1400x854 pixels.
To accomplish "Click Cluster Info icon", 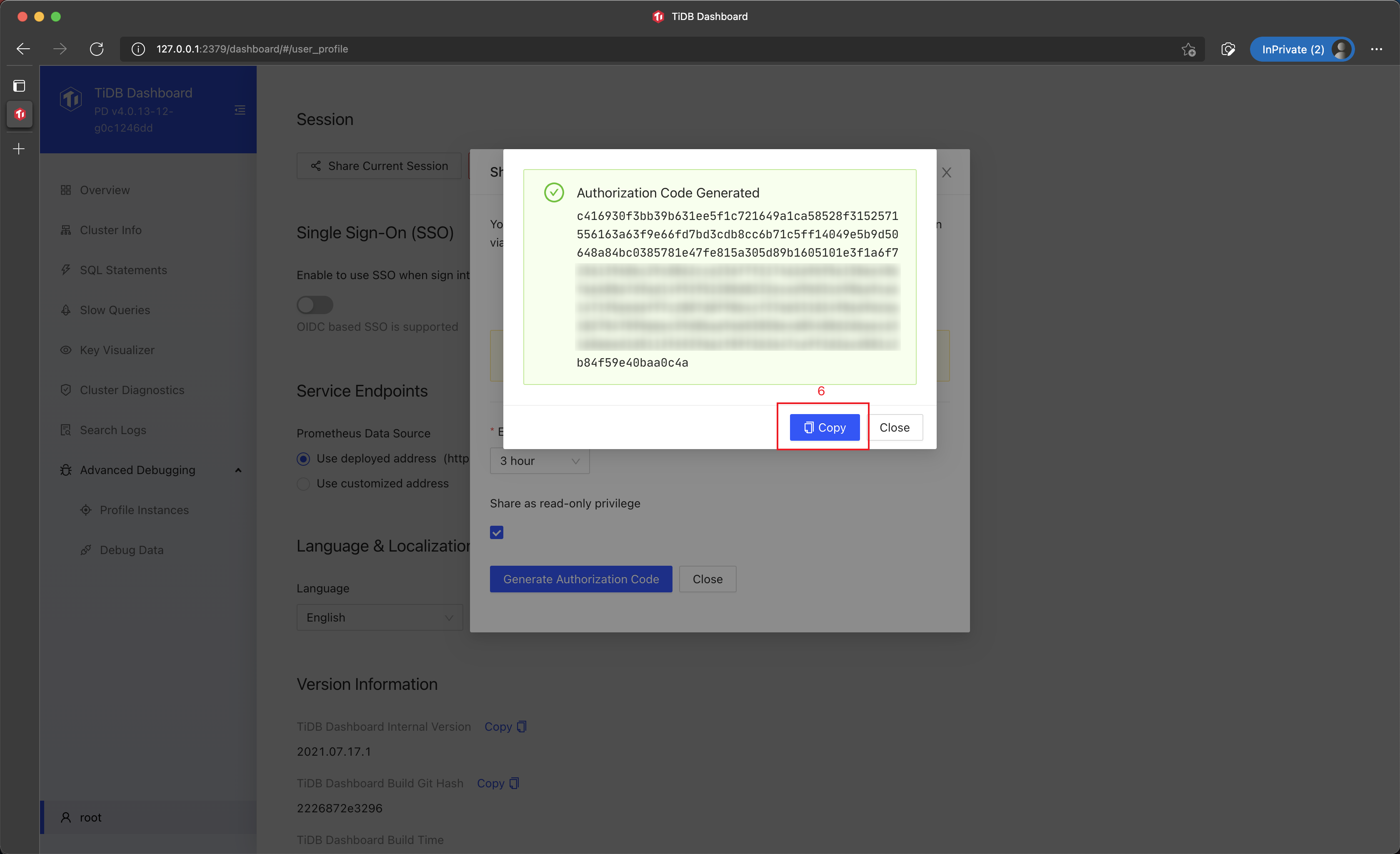I will (66, 230).
